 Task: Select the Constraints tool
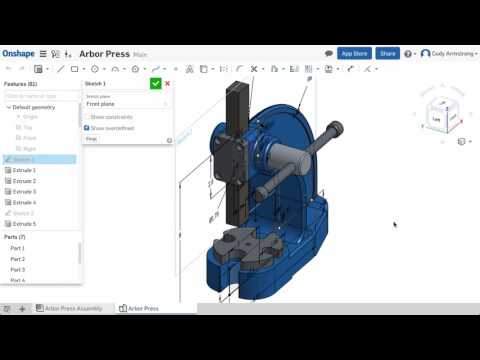[367, 69]
